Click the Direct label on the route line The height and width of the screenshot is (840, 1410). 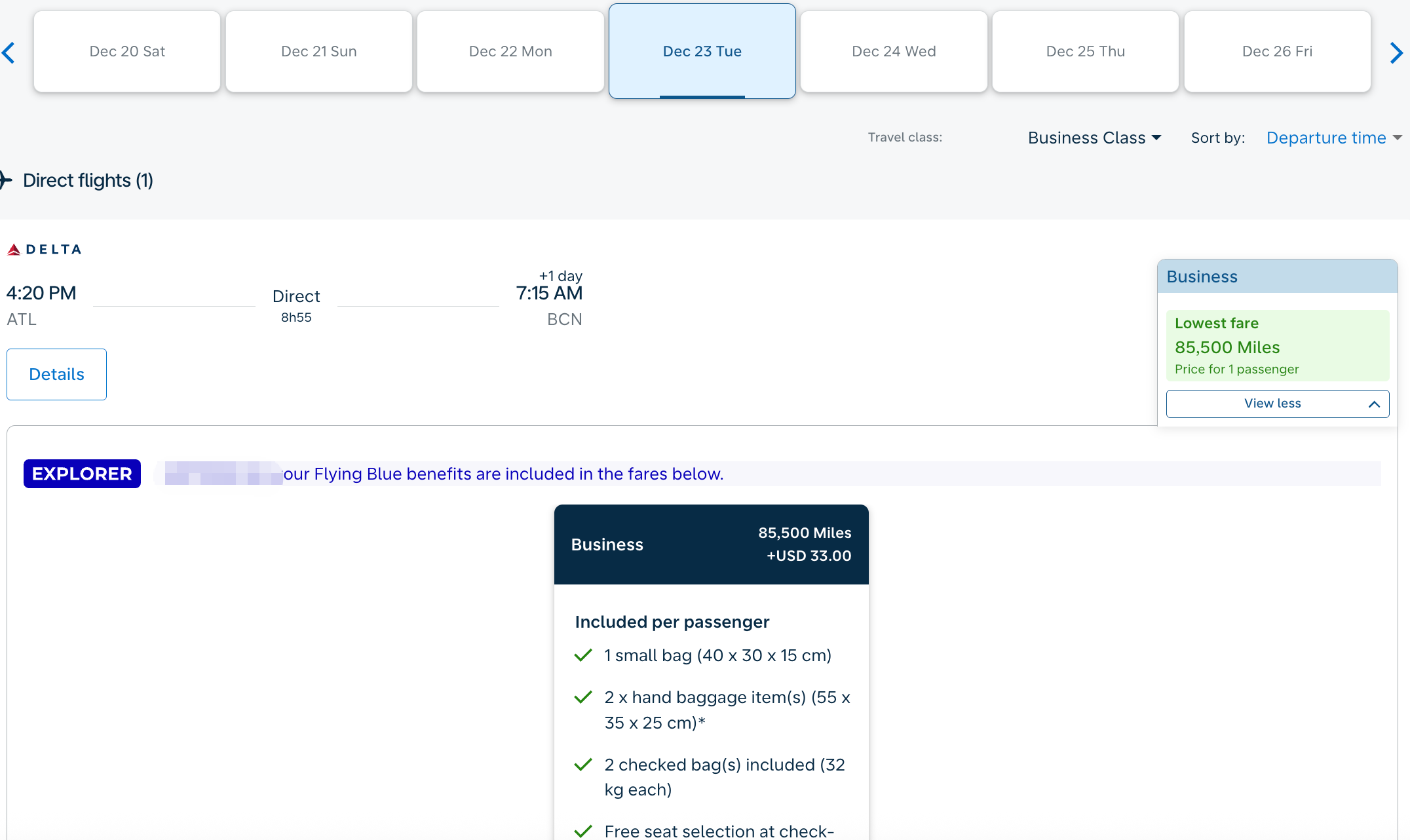point(296,296)
